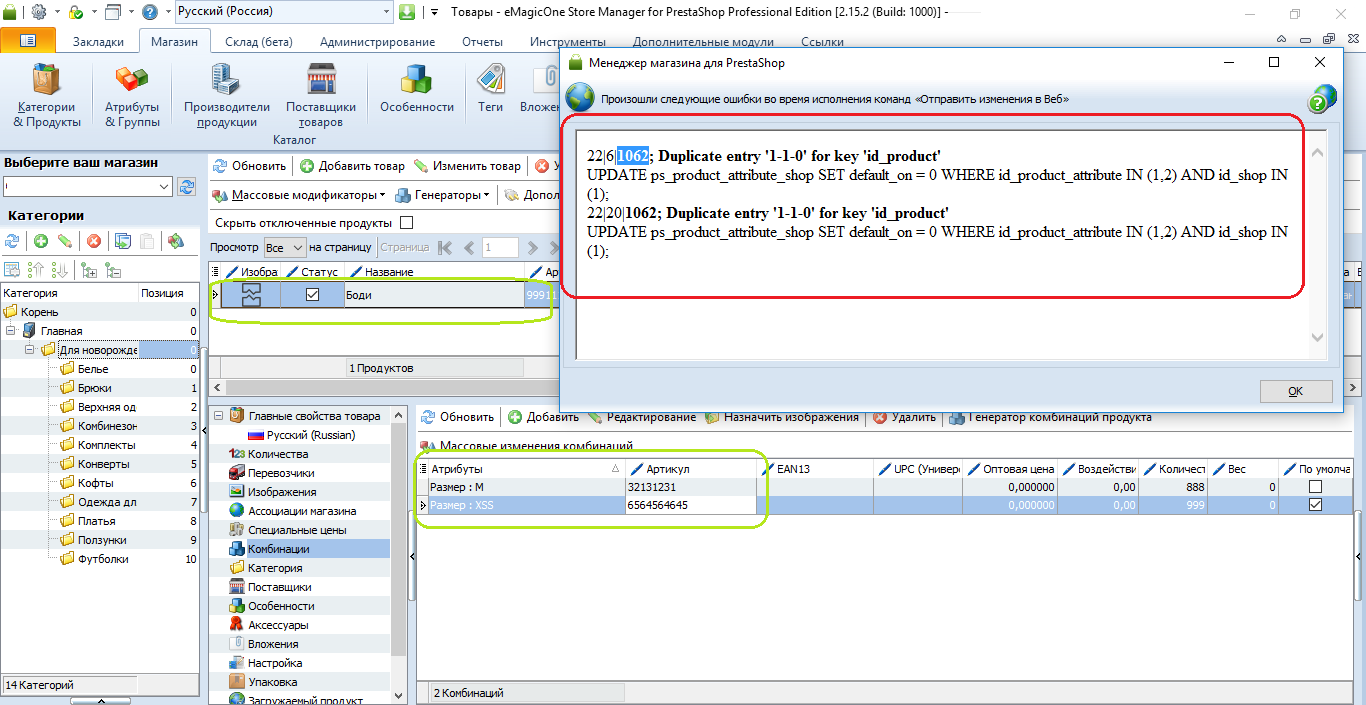Click Добавить товар button
The width and height of the screenshot is (1366, 705).
tap(353, 166)
